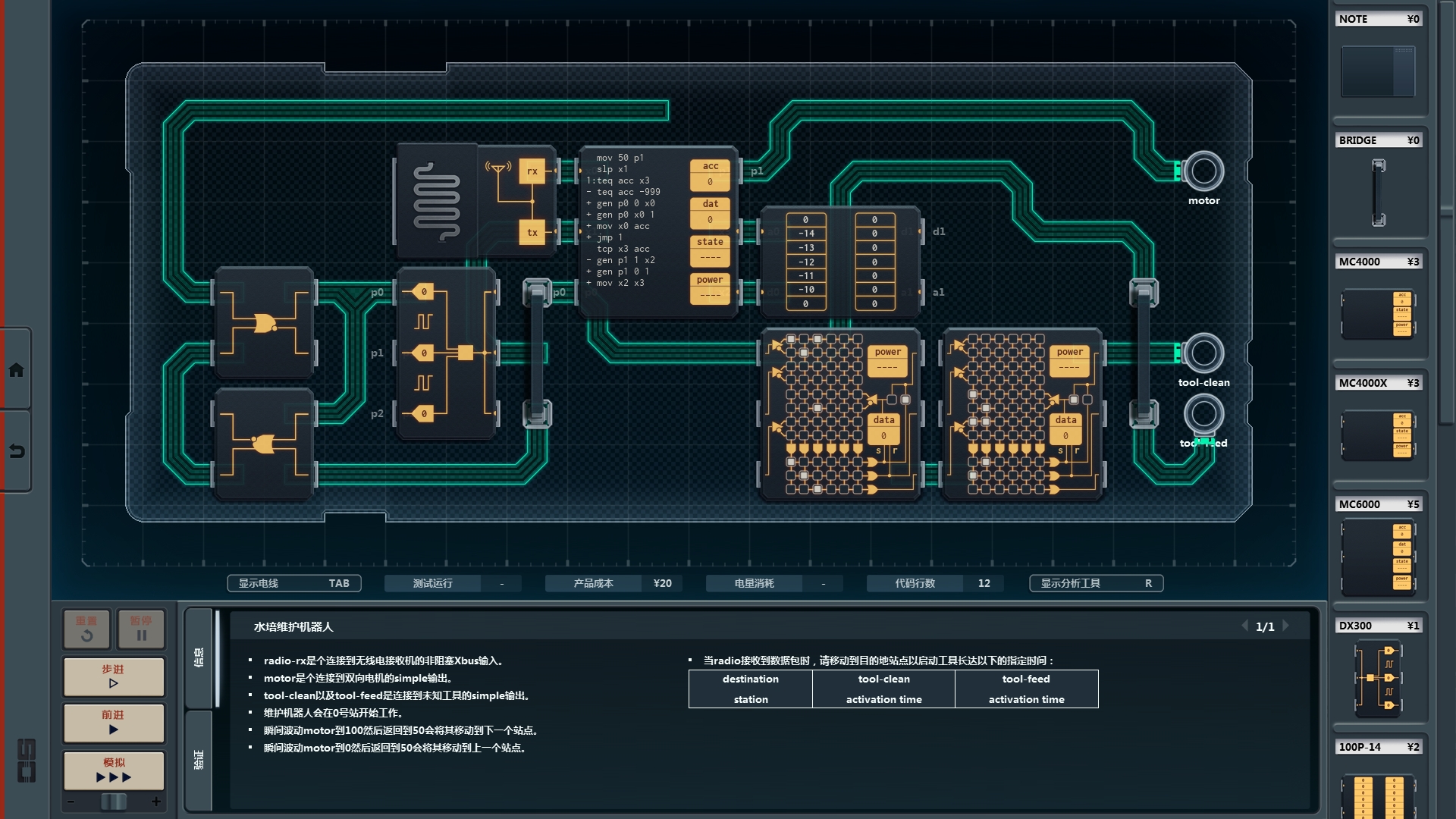This screenshot has width=1456, height=819.
Task: Select the NOTE component thumbnail
Action: (1378, 71)
